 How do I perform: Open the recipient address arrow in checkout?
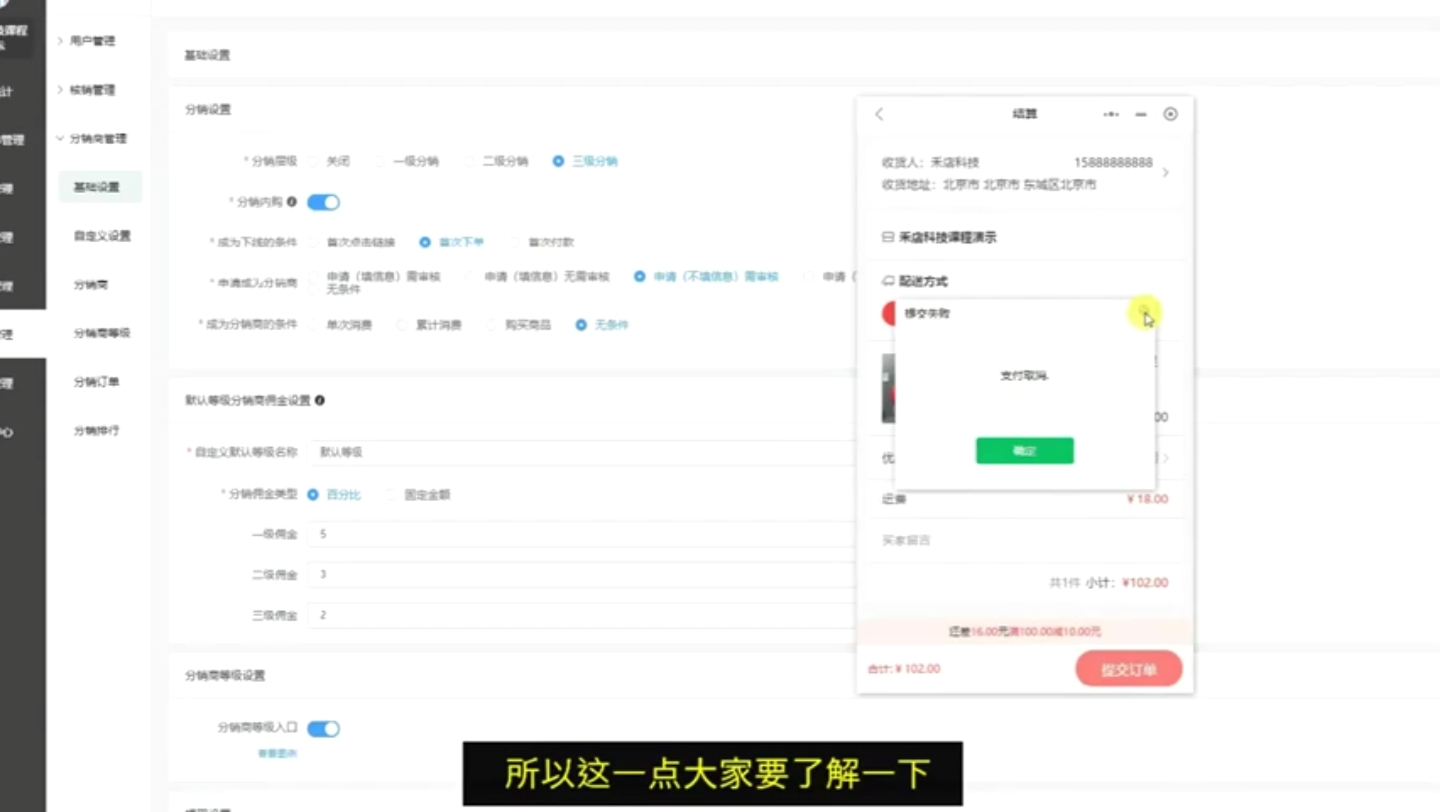pyautogui.click(x=1165, y=173)
